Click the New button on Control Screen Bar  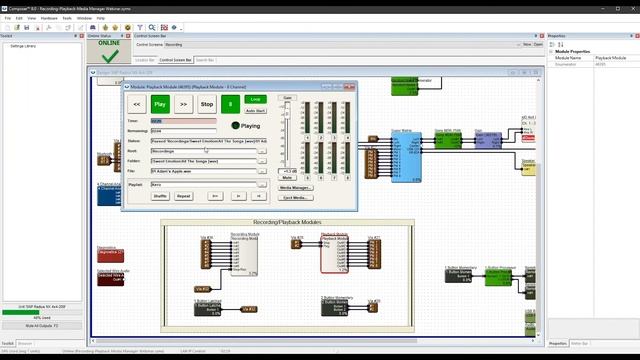coord(527,44)
